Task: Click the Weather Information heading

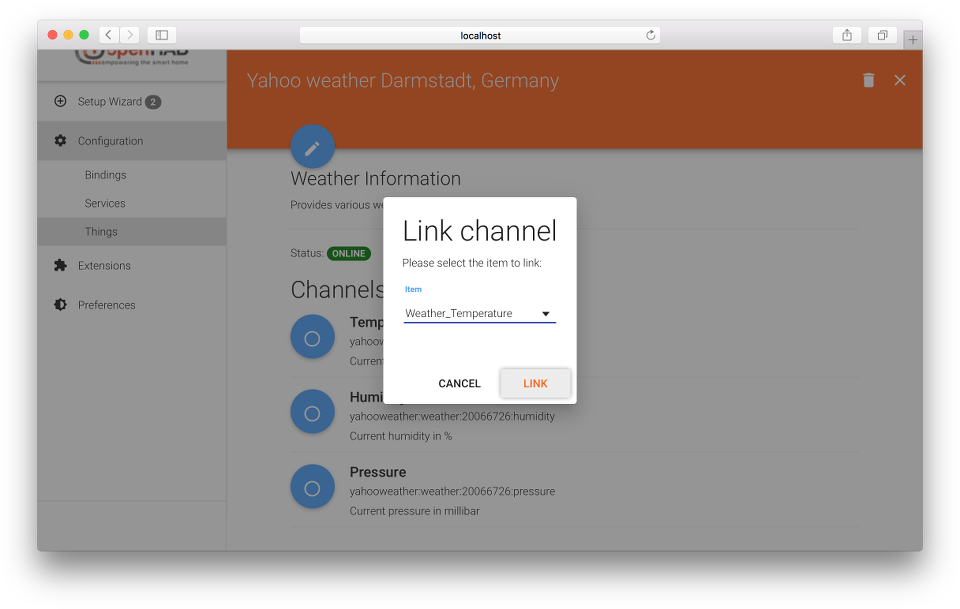Action: click(375, 179)
